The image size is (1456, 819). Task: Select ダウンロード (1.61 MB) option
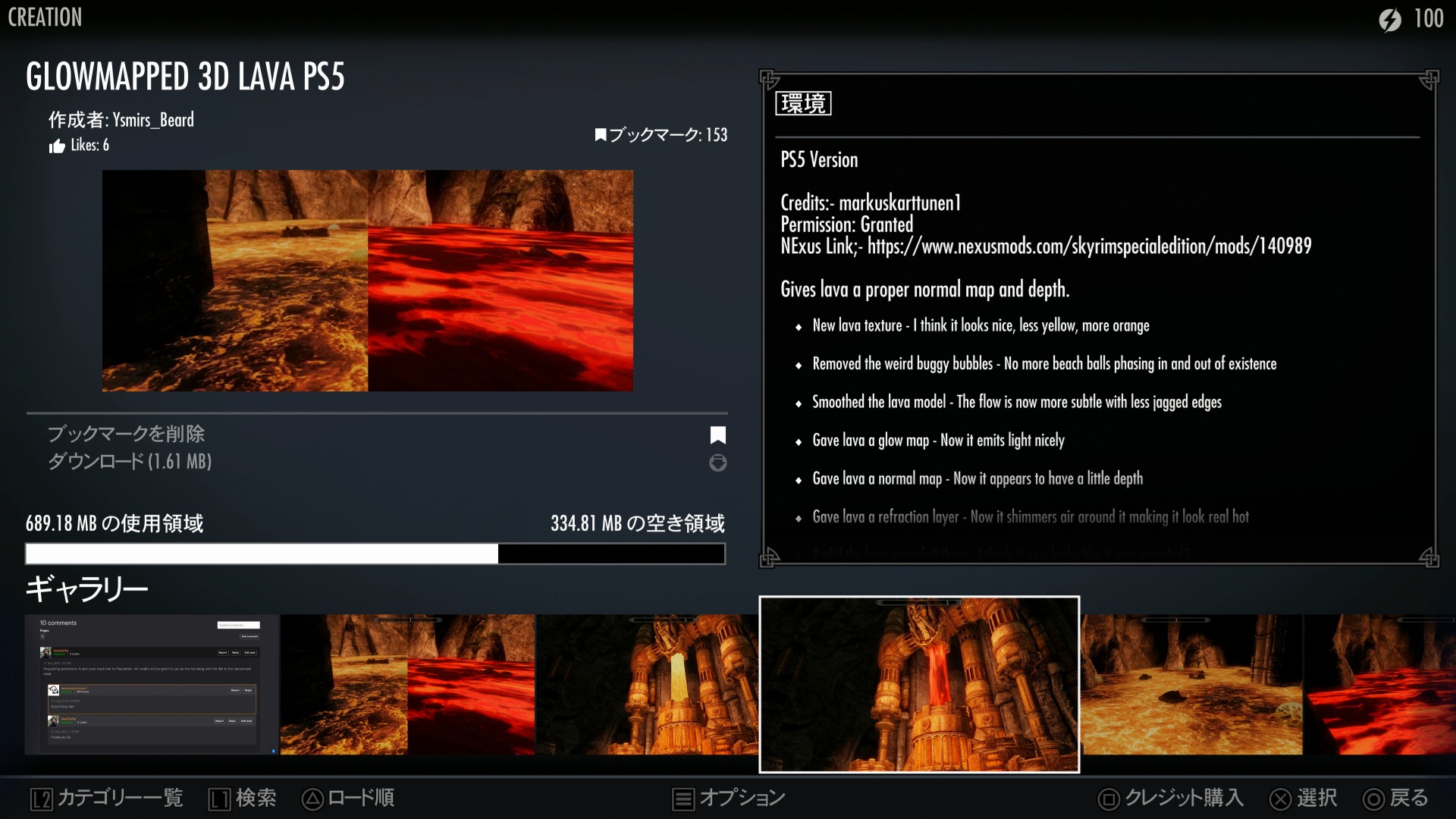pos(130,461)
